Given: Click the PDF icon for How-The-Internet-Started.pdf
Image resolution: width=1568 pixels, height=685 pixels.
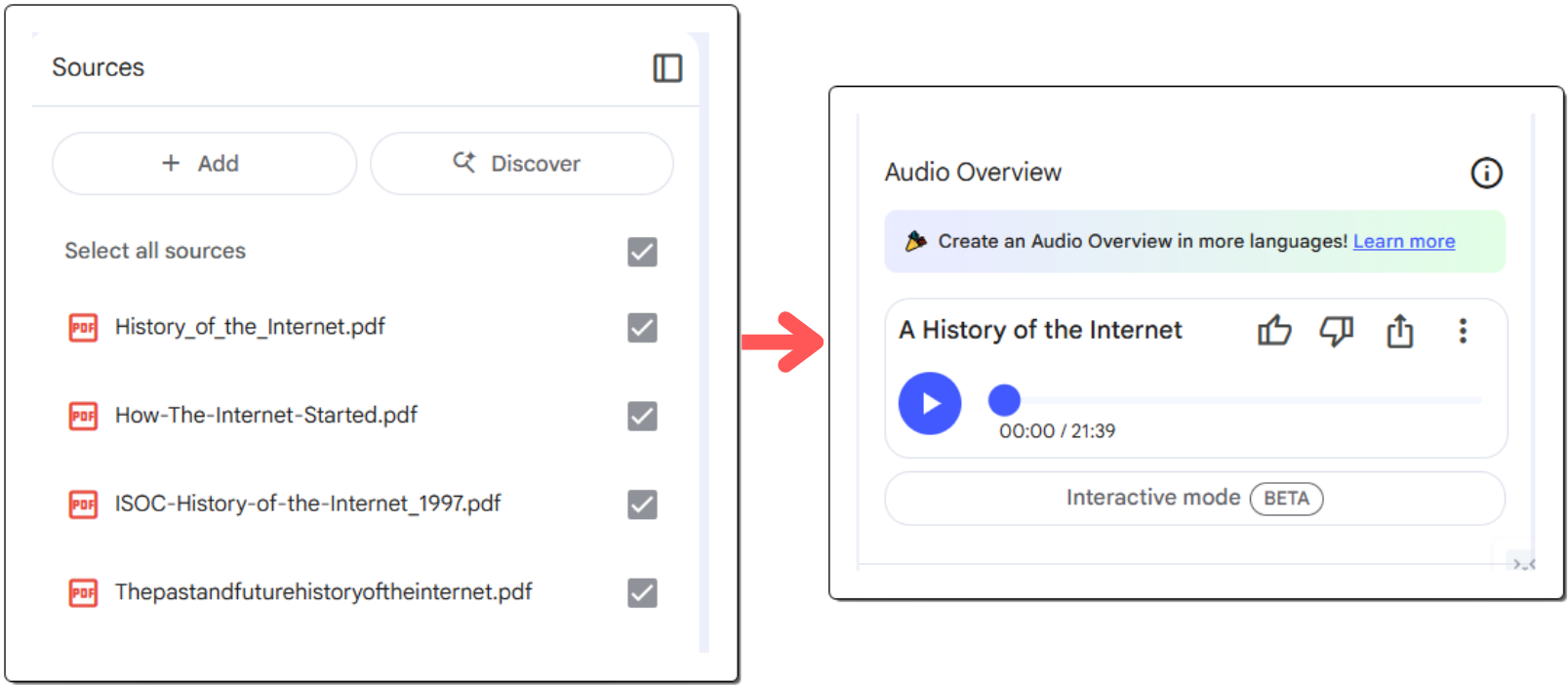Looking at the screenshot, I should pyautogui.click(x=83, y=417).
